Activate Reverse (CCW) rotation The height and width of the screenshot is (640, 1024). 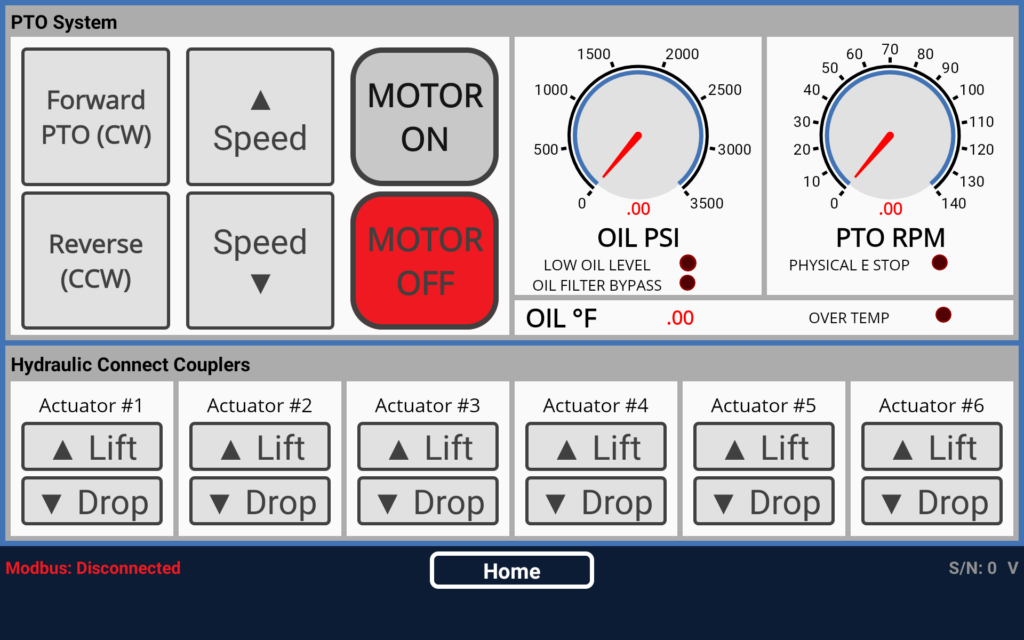tap(95, 260)
